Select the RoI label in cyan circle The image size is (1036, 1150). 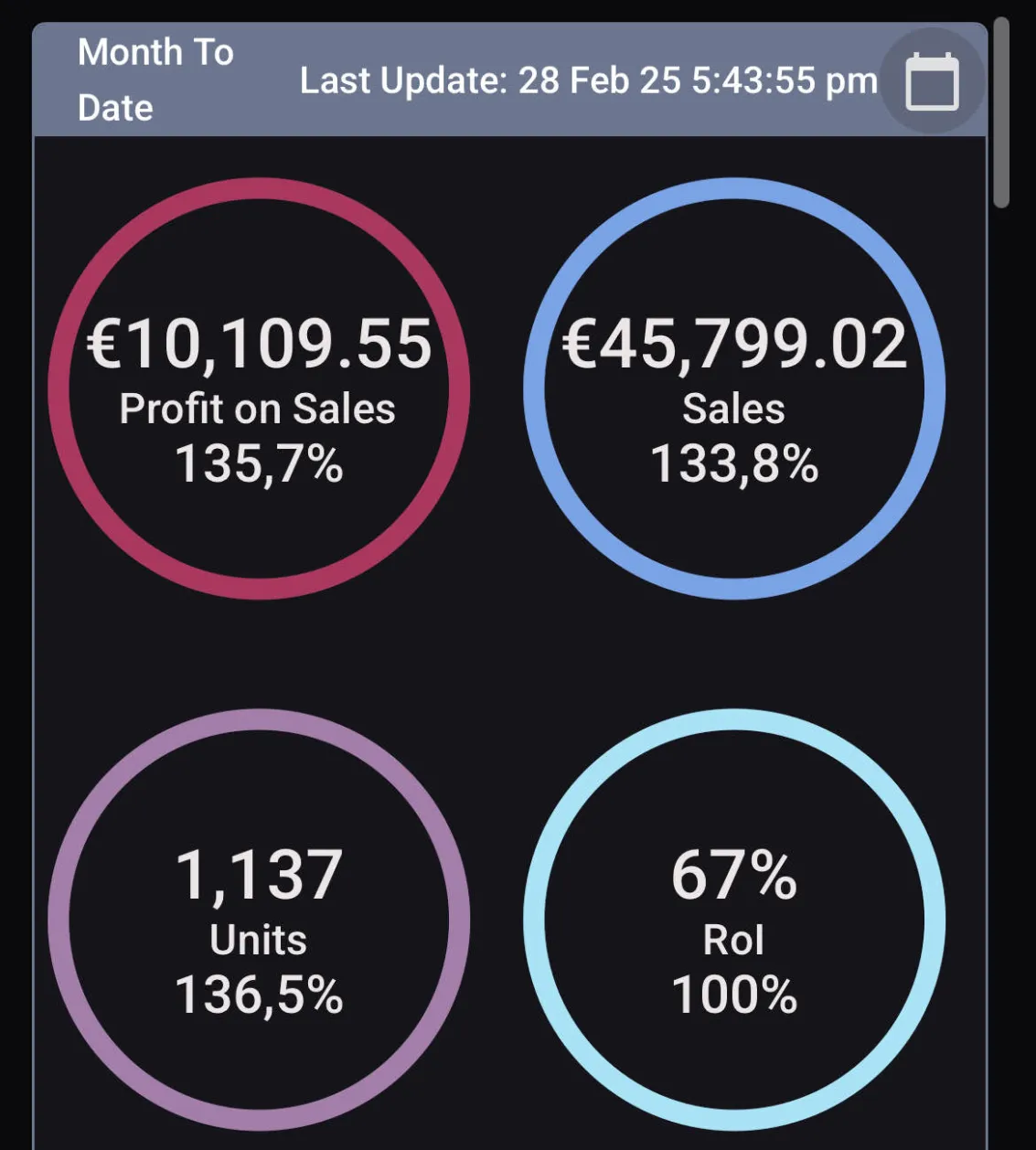tap(733, 940)
